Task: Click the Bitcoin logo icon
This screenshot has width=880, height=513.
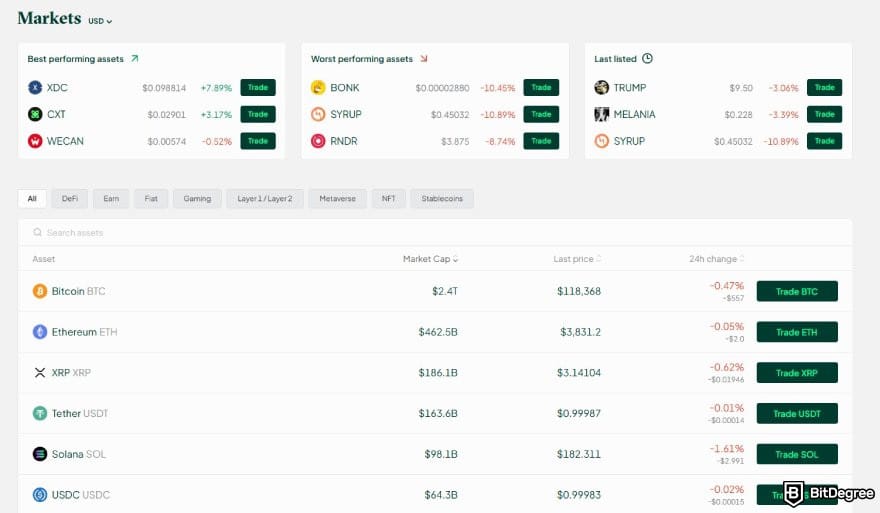Action: click(x=40, y=291)
